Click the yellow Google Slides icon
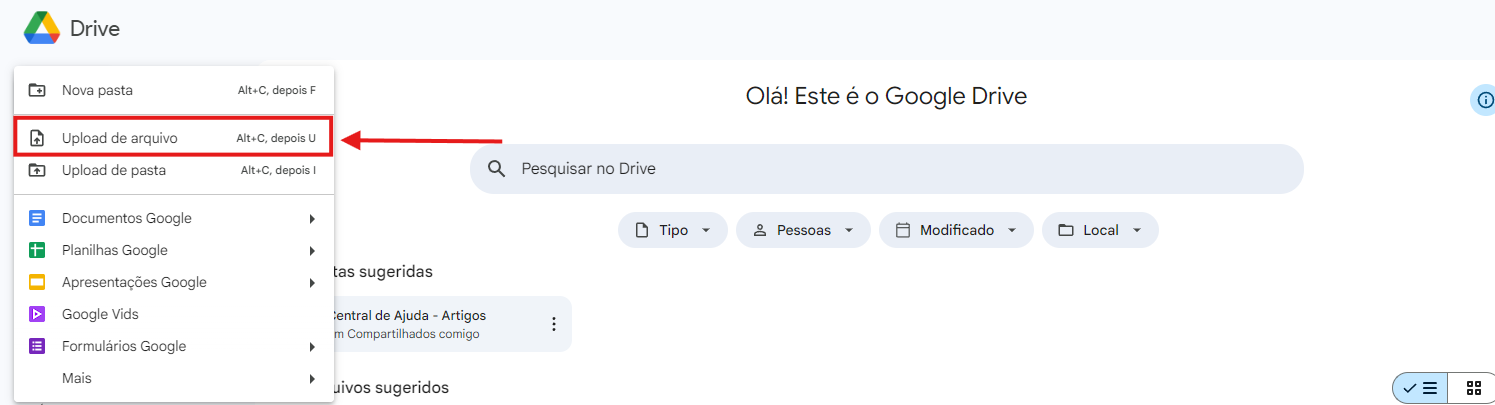1495x405 pixels. 37,282
